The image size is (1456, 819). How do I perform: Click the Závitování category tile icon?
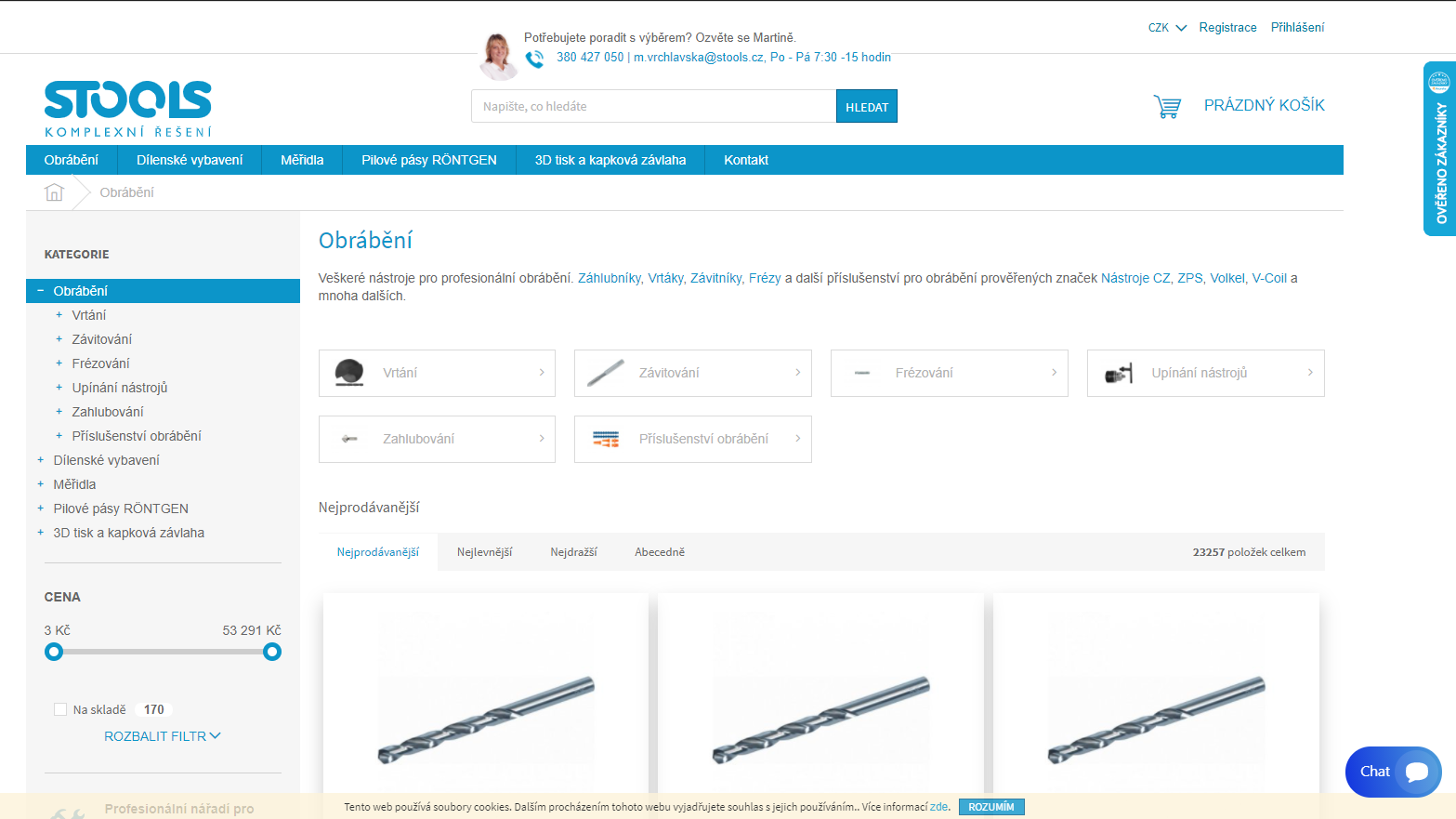(x=606, y=373)
